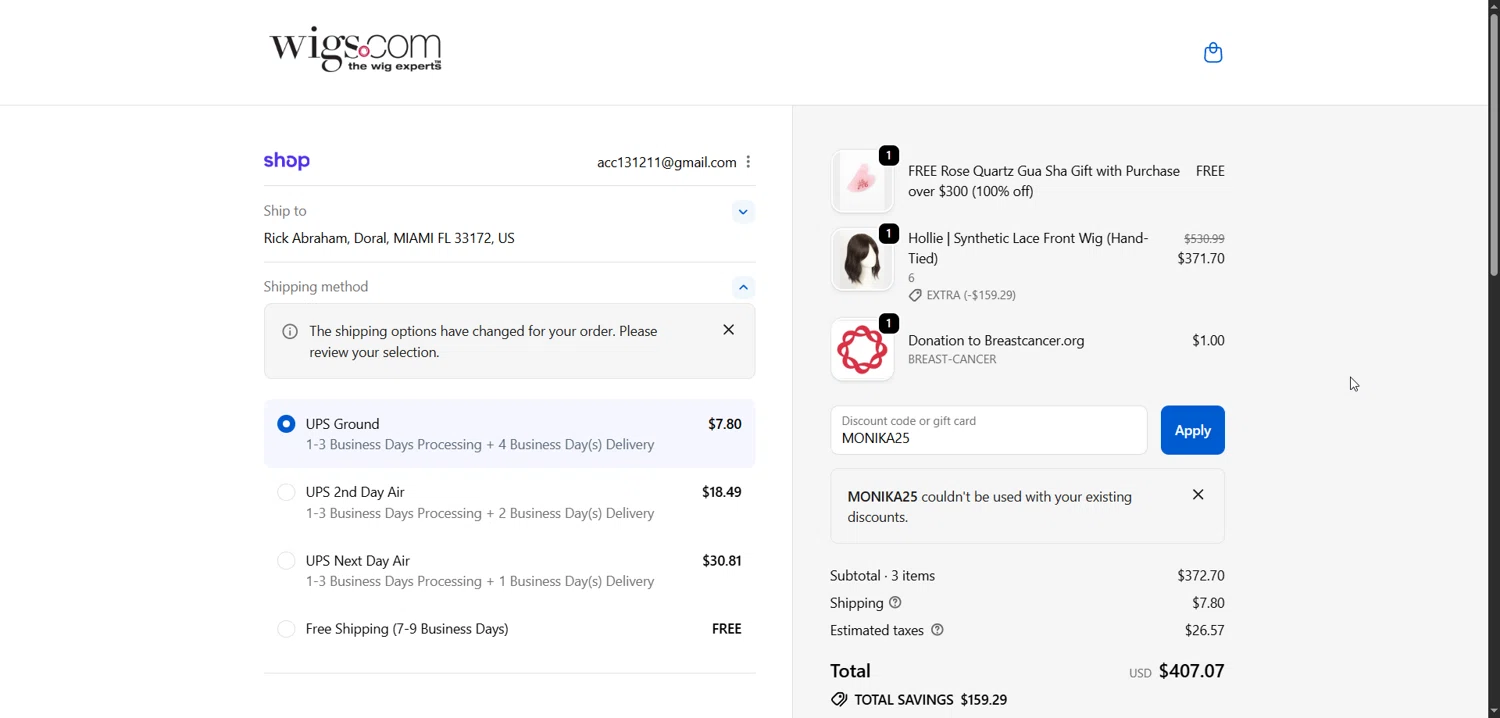
Task: Collapse the Shipping method section
Action: (743, 288)
